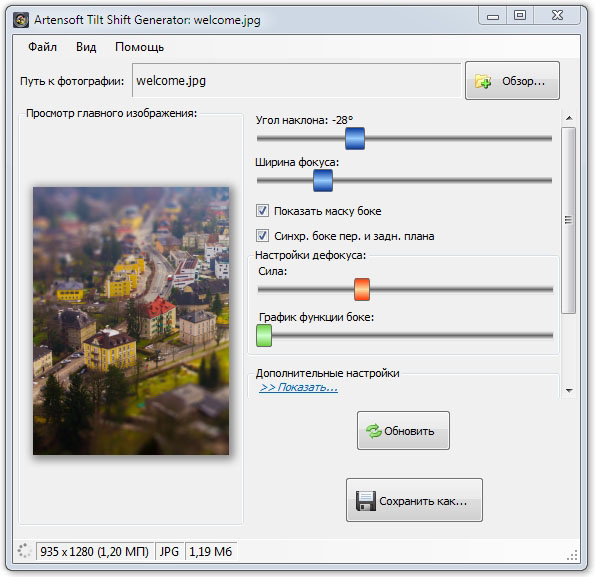Click the loading spinner in the status bar
Screen dimensions: 595x577
tap(24, 551)
